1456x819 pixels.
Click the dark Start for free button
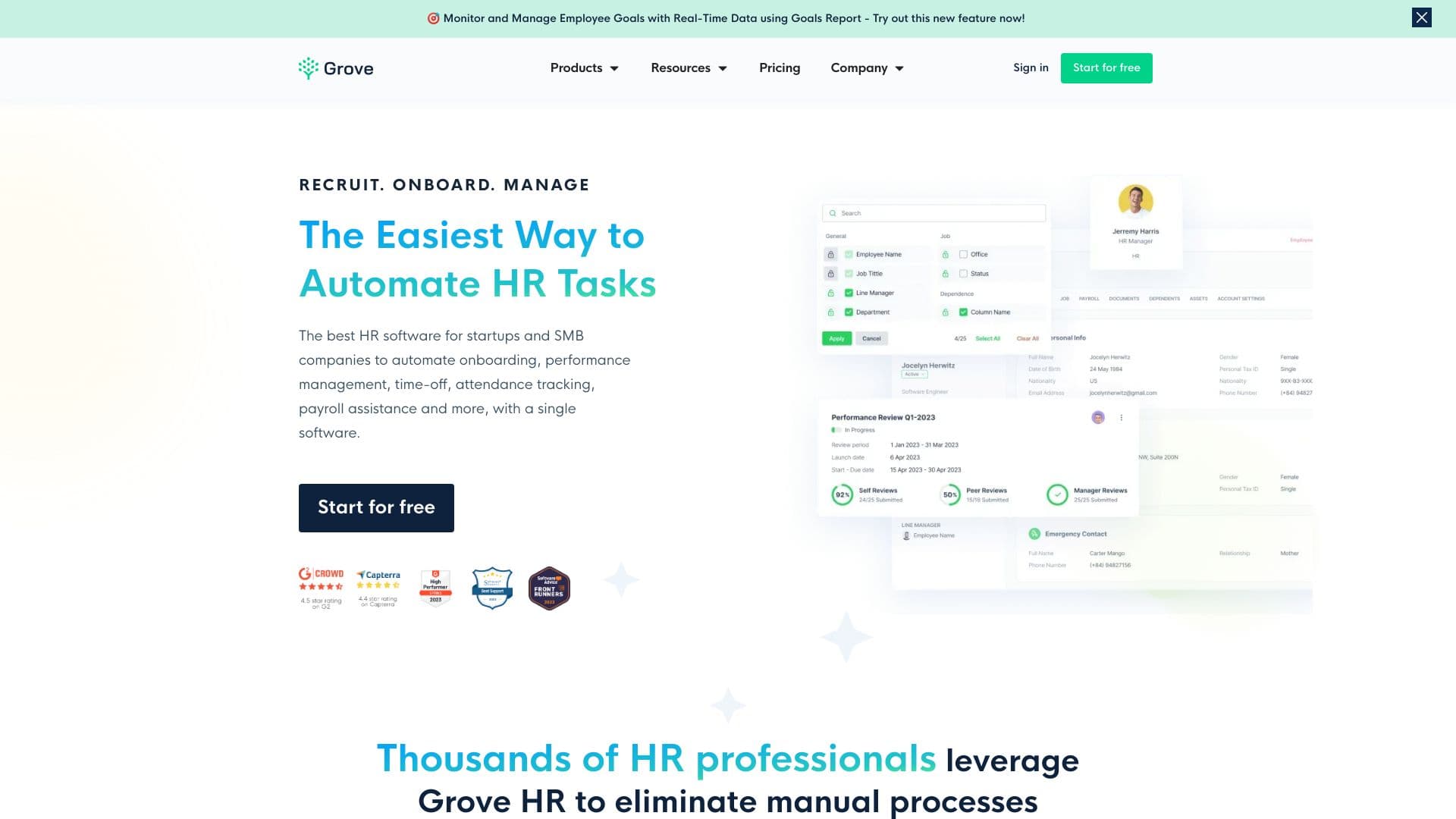pos(376,507)
